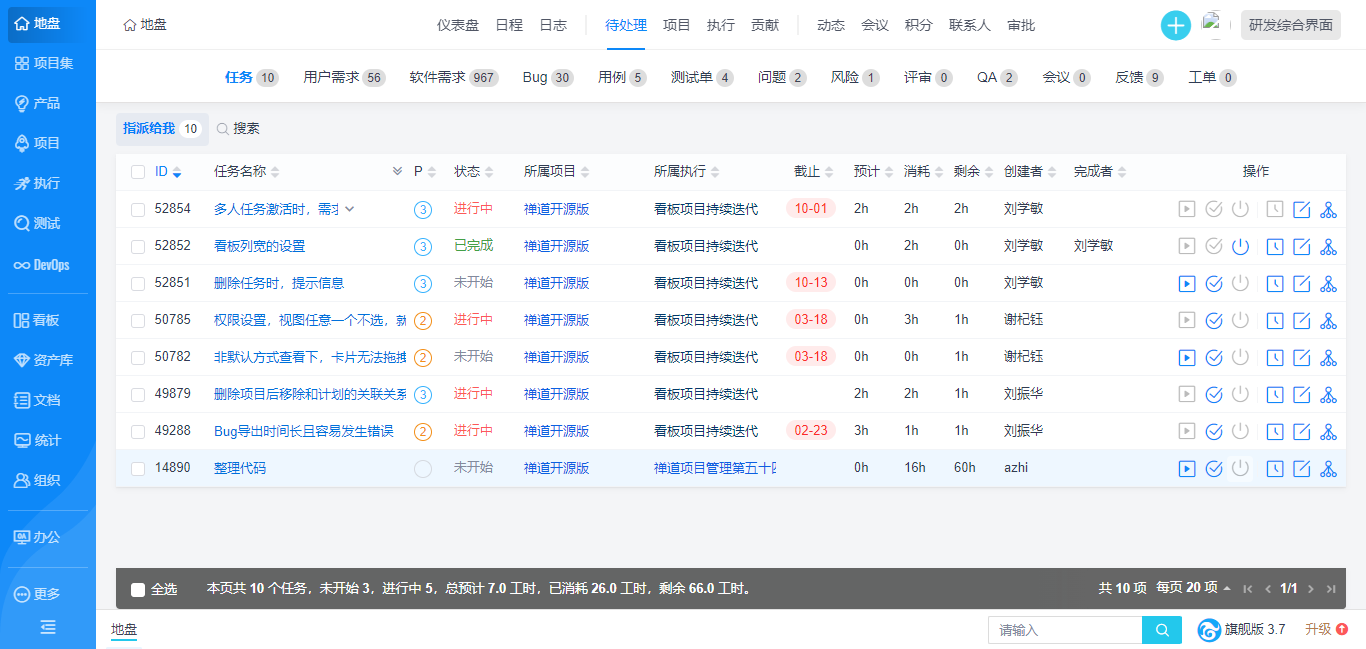
Task: Switch to 仪表盘 tab
Action: (458, 25)
